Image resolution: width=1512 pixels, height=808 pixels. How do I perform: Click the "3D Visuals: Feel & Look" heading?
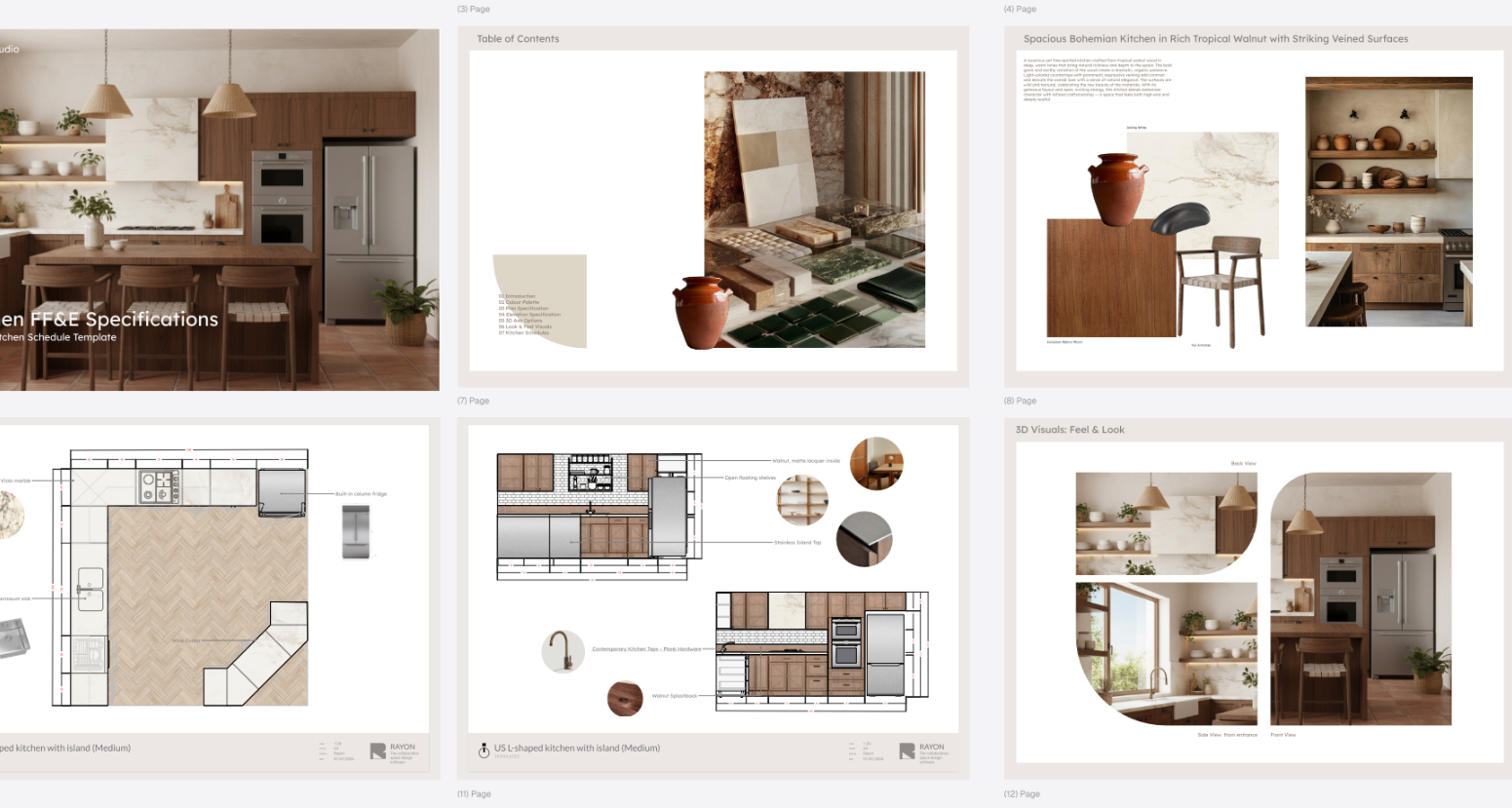tap(1071, 429)
